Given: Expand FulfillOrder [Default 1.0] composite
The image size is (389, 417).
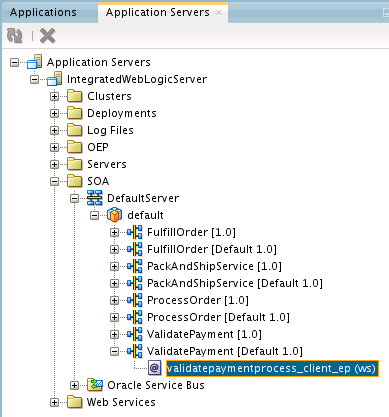Looking at the screenshot, I should point(114,249).
